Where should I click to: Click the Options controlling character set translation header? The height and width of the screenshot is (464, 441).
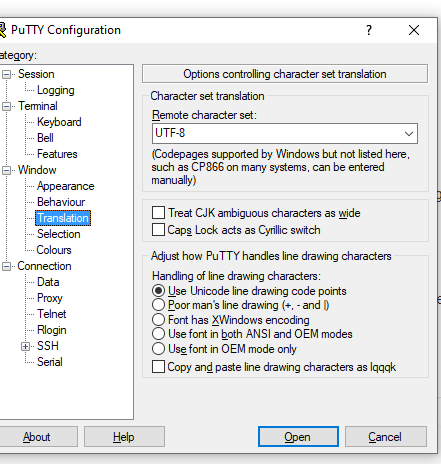tap(285, 74)
